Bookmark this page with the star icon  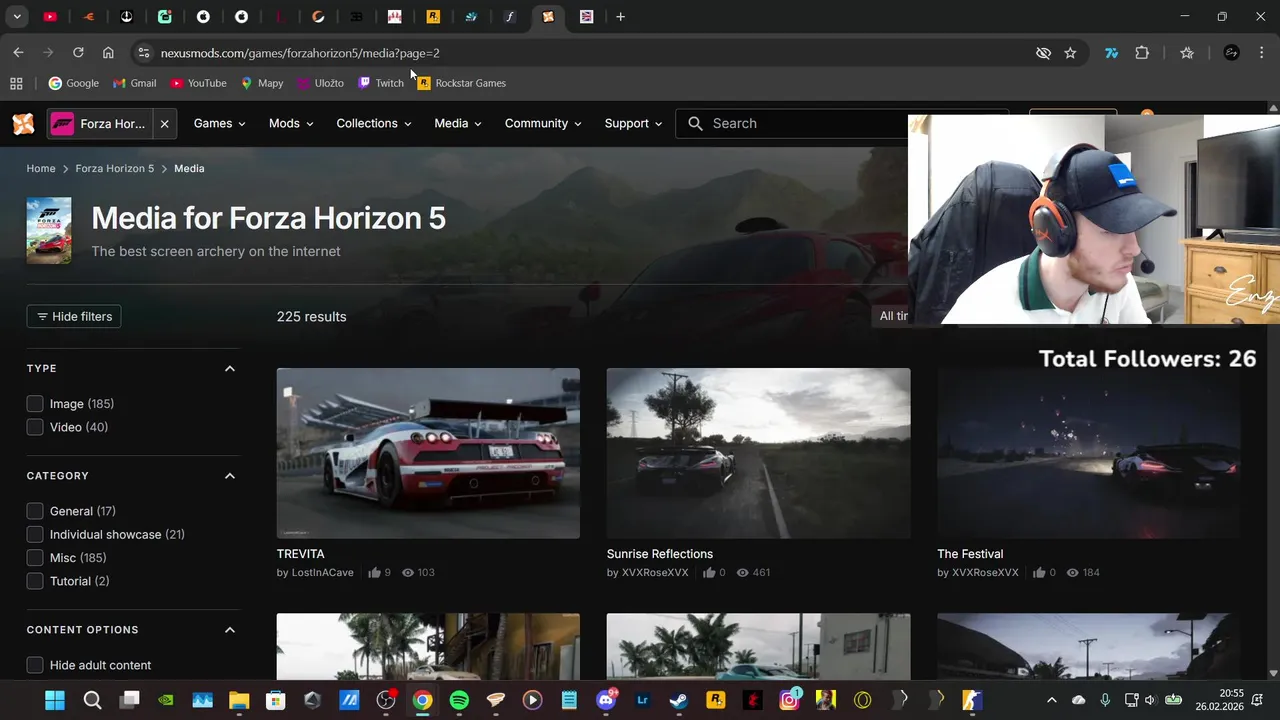pyautogui.click(x=1070, y=53)
